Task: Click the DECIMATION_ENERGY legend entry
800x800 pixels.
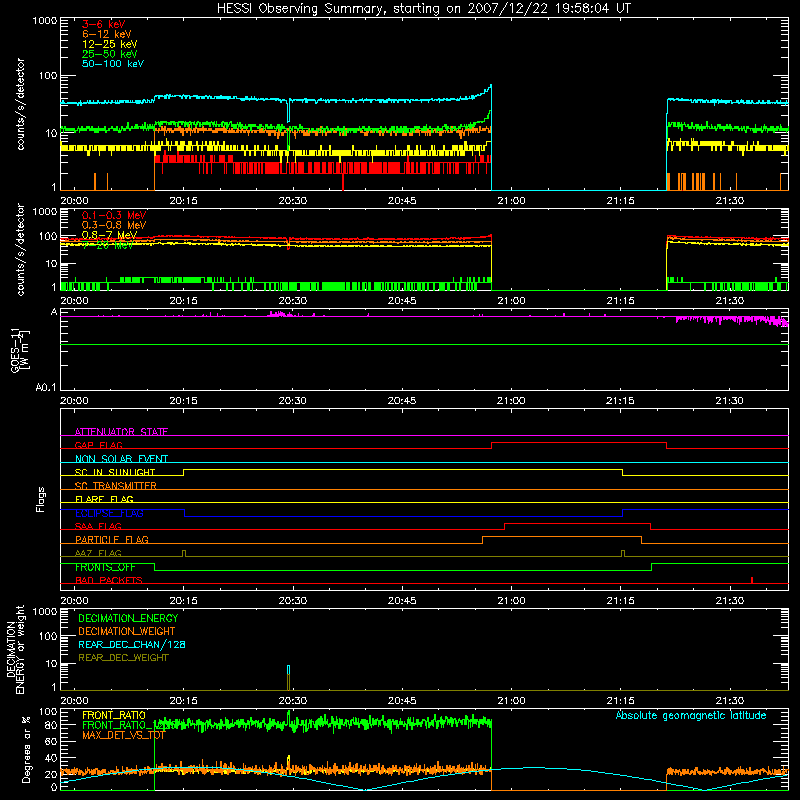Action: point(128,618)
